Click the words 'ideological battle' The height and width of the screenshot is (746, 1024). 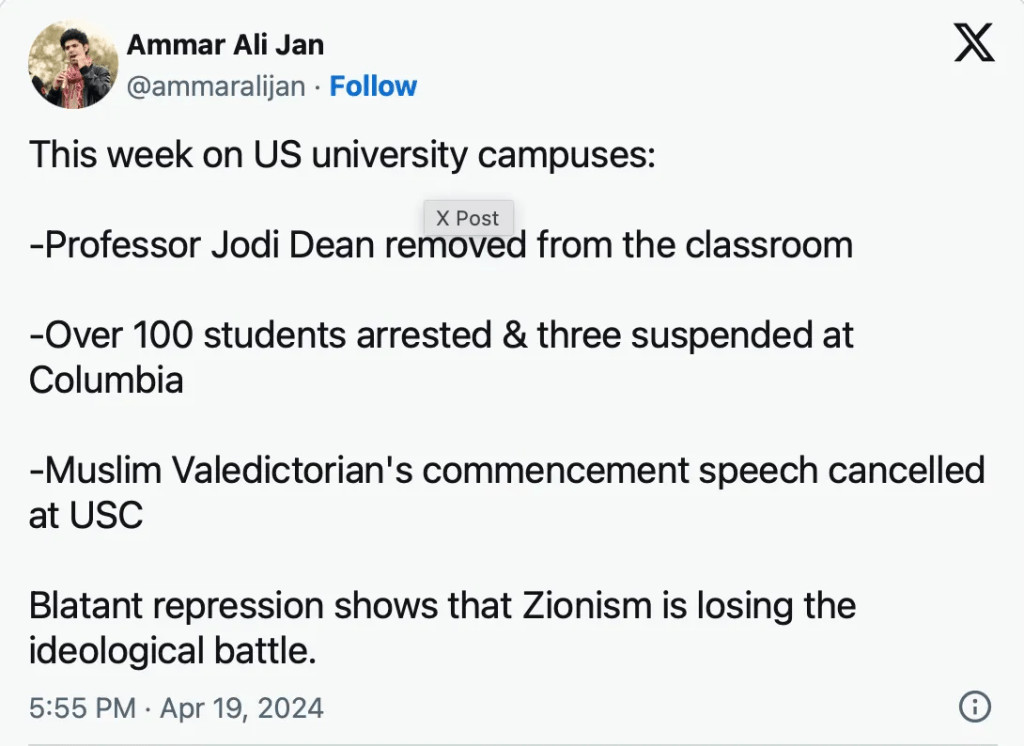172,650
